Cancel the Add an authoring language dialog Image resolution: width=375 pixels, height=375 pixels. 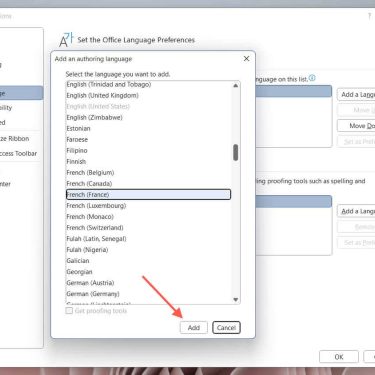(x=226, y=328)
